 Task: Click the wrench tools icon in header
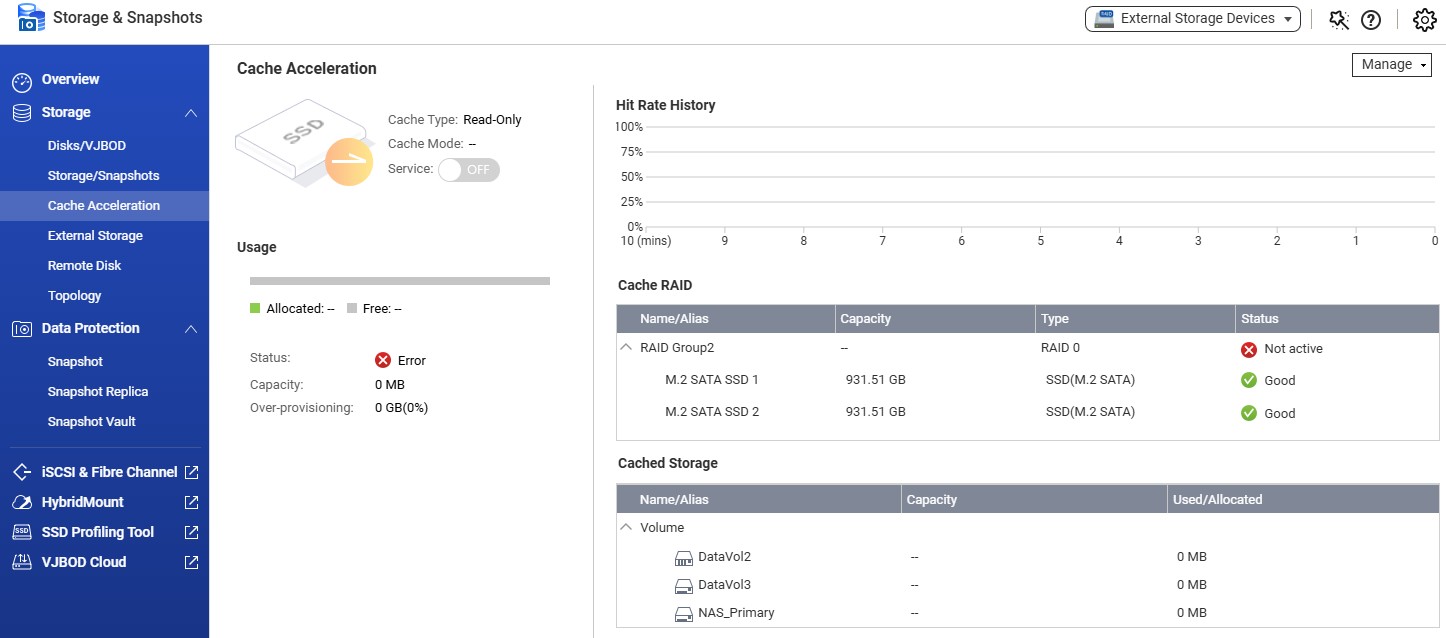pos(1339,19)
